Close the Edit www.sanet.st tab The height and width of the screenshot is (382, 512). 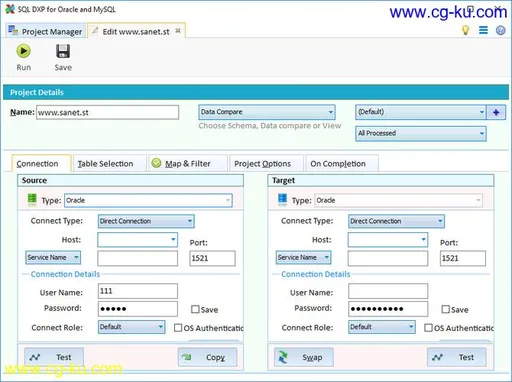pos(178,31)
